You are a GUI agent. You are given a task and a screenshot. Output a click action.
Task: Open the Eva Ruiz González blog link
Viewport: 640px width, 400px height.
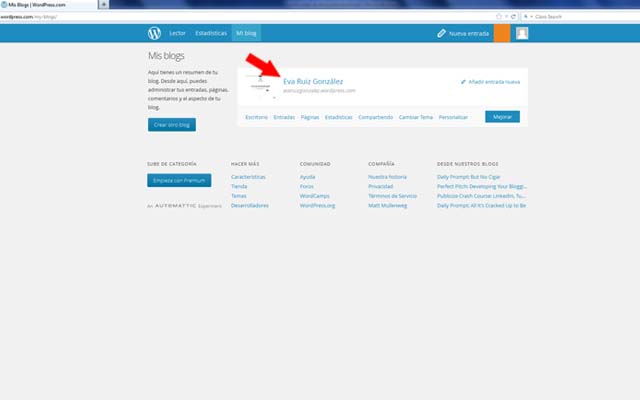click(313, 81)
